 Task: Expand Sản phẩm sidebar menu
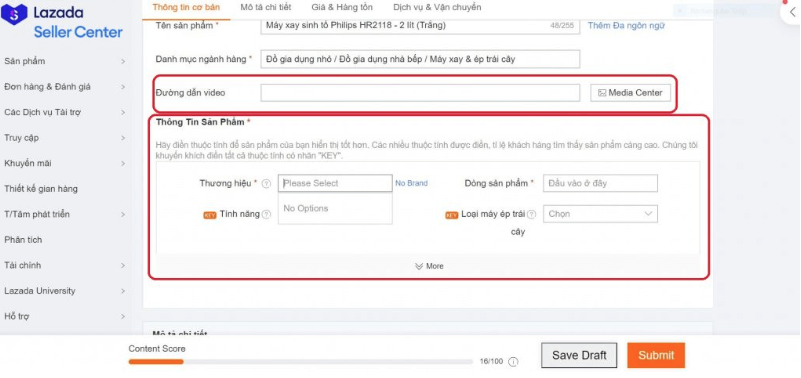[x=64, y=61]
